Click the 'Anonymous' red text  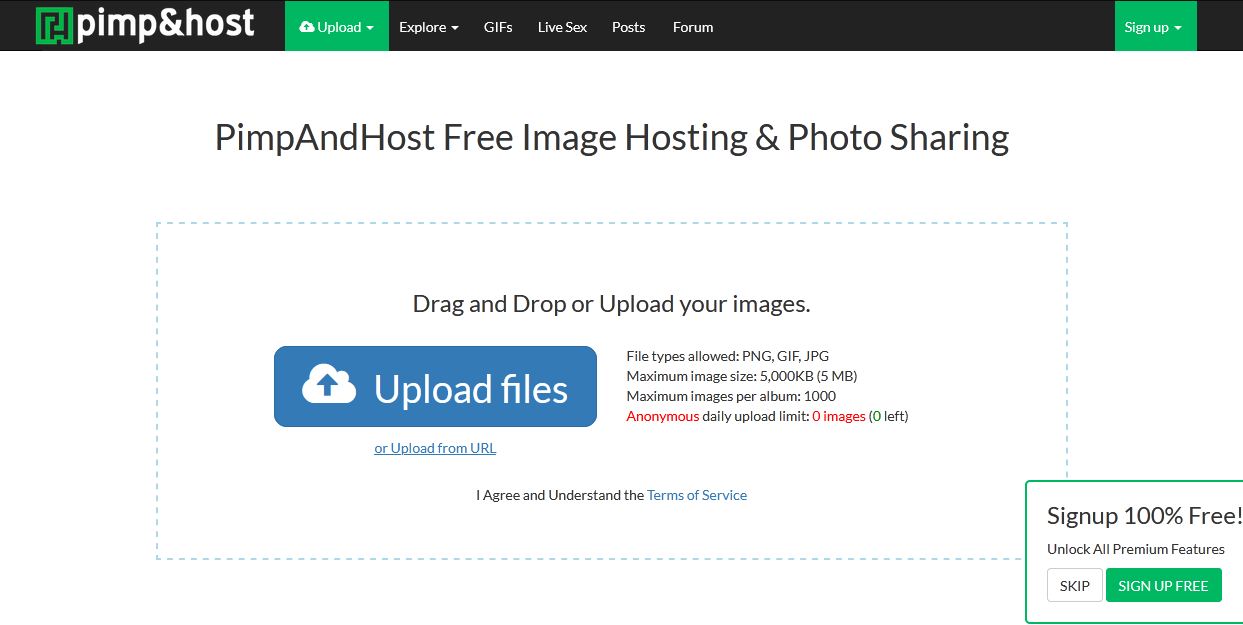click(663, 416)
